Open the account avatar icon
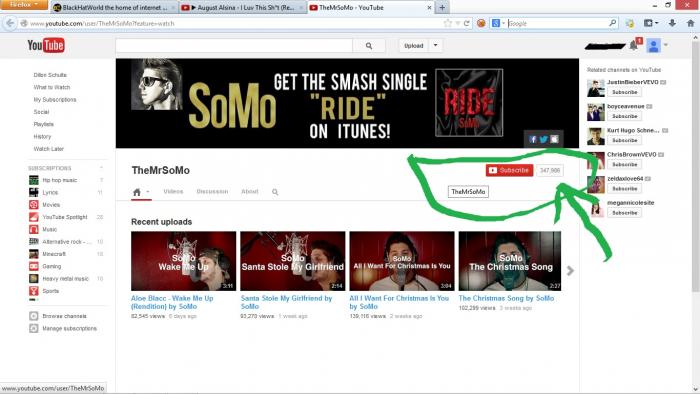The image size is (700, 394). (x=654, y=46)
